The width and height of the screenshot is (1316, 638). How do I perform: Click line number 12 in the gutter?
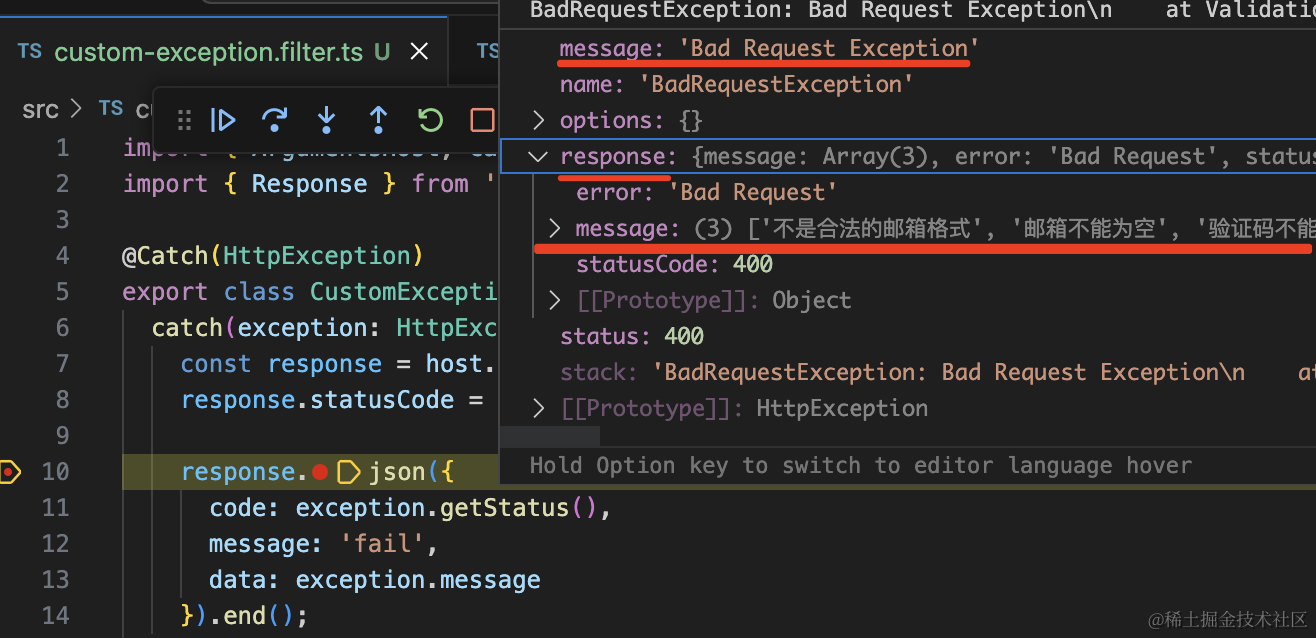pos(56,544)
